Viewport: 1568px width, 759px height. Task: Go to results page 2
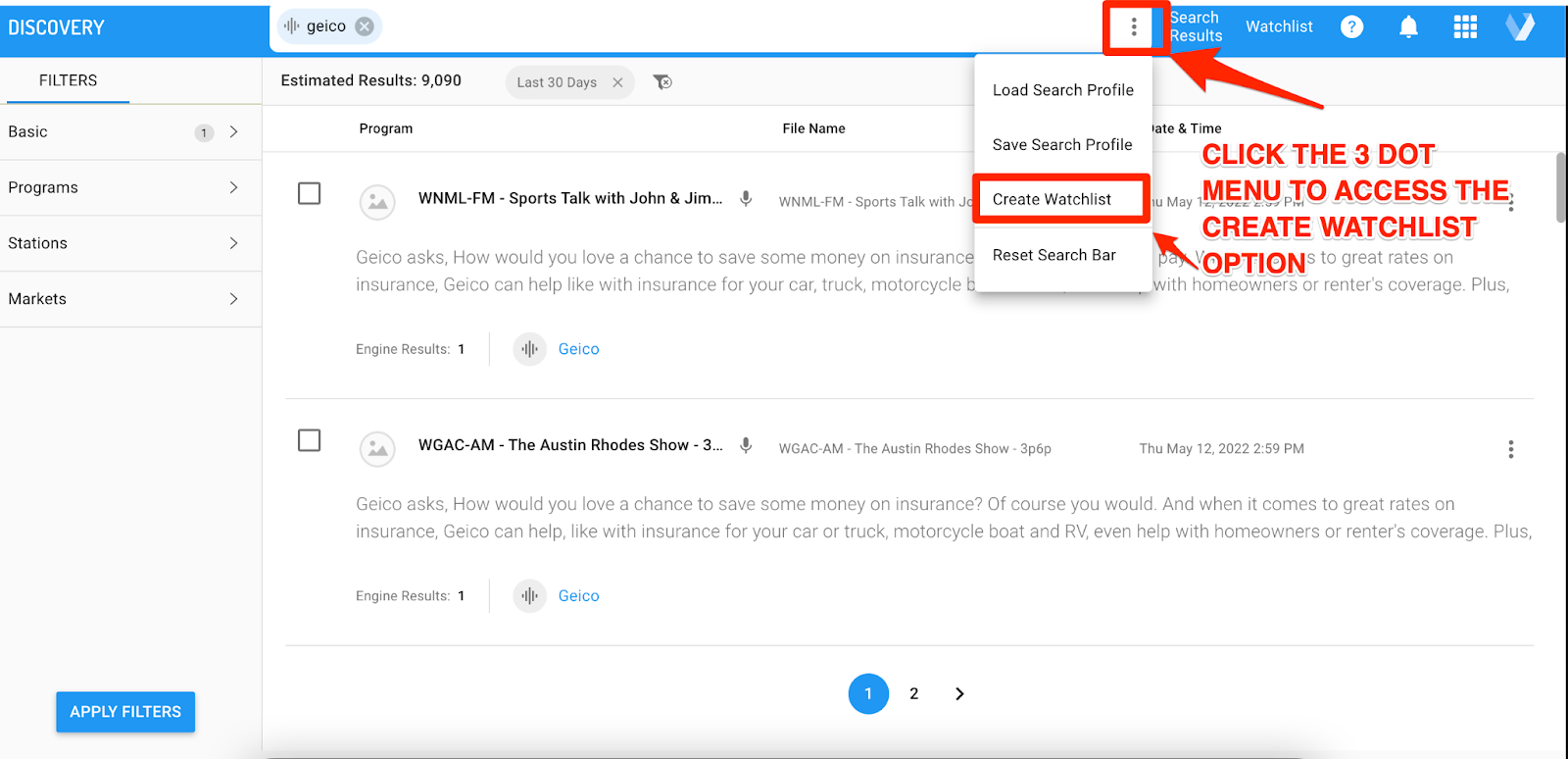coord(914,693)
